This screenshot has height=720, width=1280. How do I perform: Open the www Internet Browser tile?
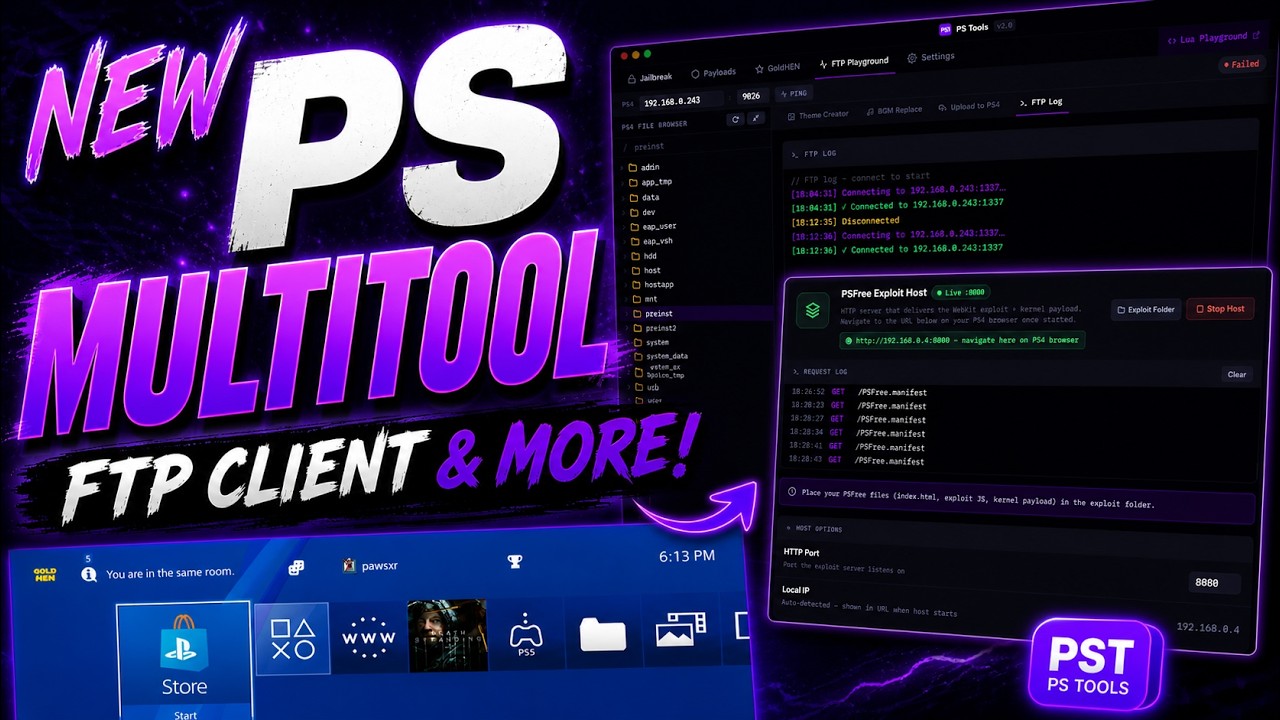[x=368, y=636]
